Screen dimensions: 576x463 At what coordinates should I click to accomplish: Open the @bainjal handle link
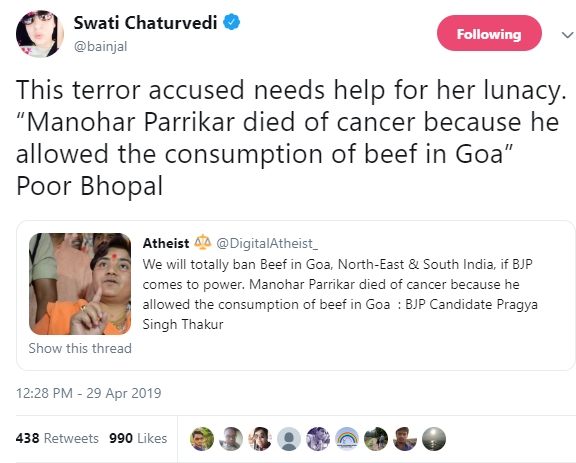click(x=100, y=46)
